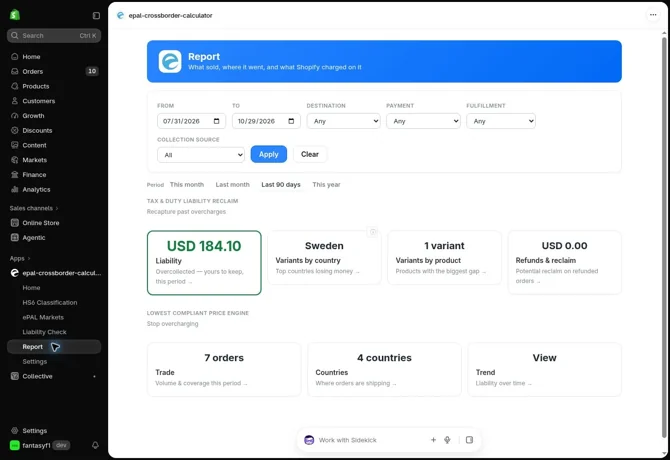Click the To date field
670x460 pixels.
[x=266, y=121]
